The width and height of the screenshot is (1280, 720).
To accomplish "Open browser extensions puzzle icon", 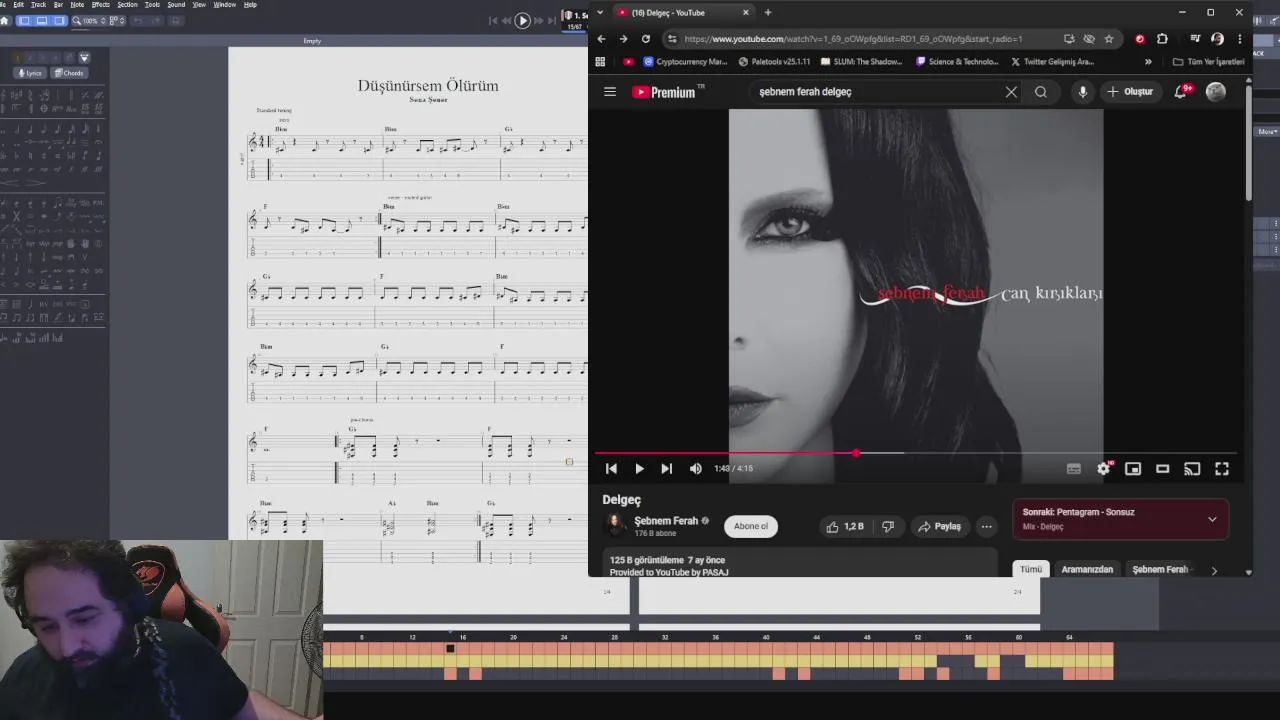I will pos(1162,39).
